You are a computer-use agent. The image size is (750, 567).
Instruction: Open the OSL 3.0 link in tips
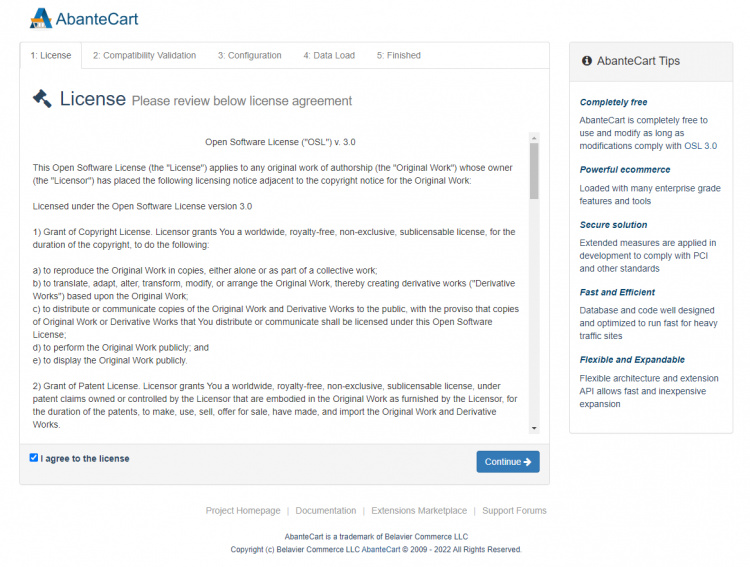[x=700, y=146]
